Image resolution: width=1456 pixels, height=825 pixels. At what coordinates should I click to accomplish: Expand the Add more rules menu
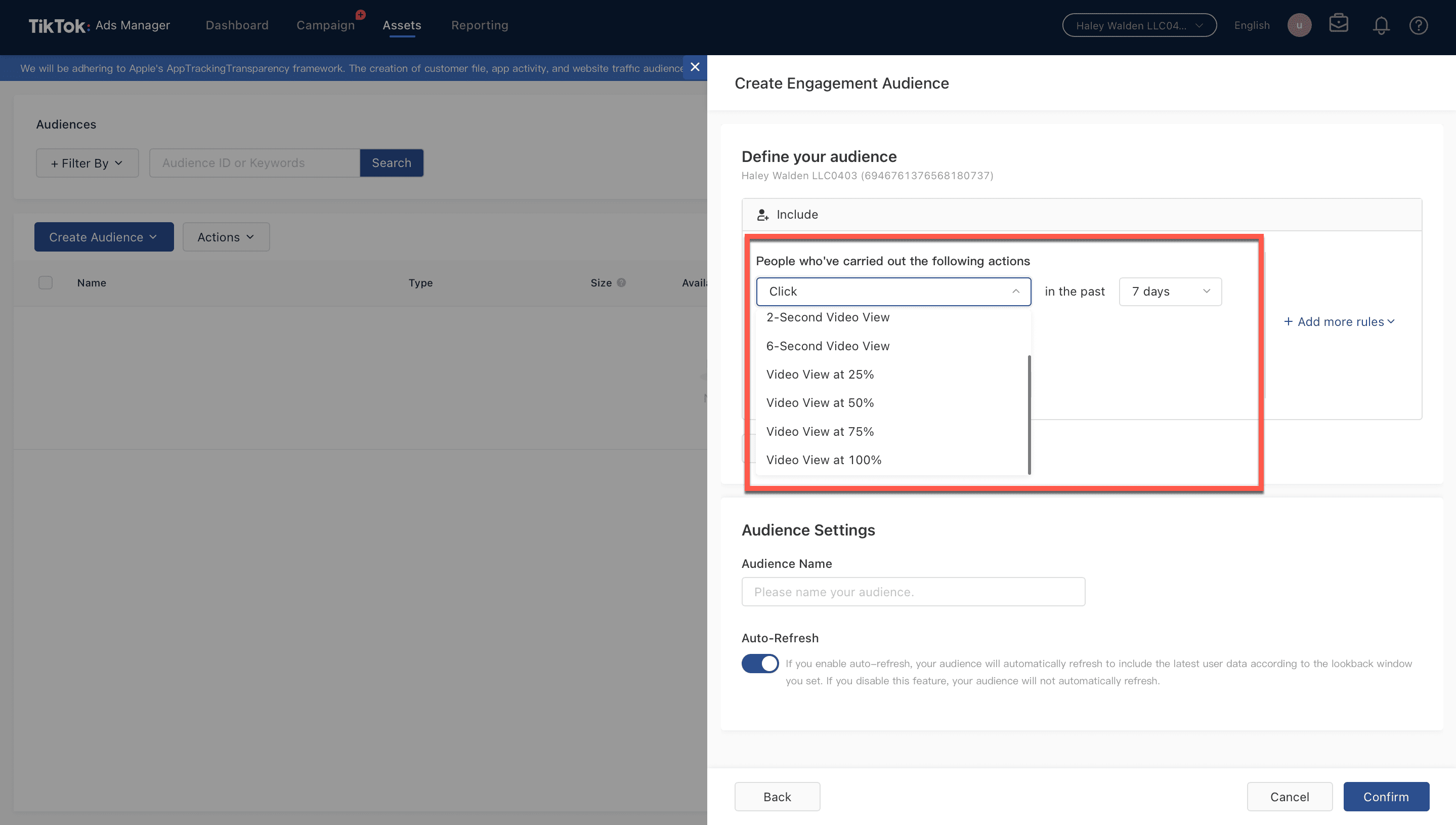coord(1339,322)
